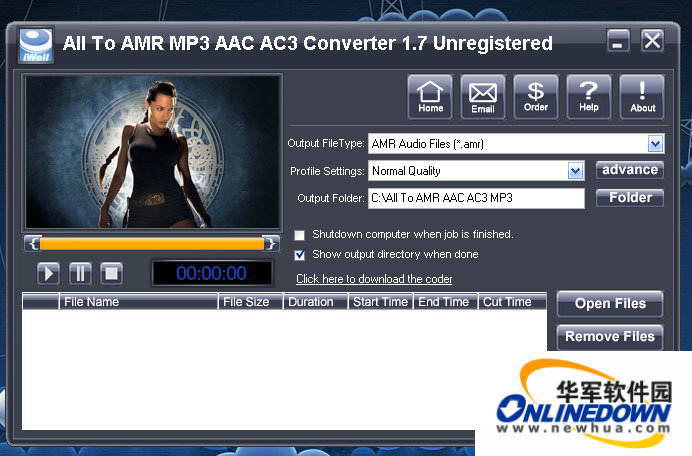This screenshot has height=456, width=692.
Task: Click the Open Files button
Action: pyautogui.click(x=610, y=304)
